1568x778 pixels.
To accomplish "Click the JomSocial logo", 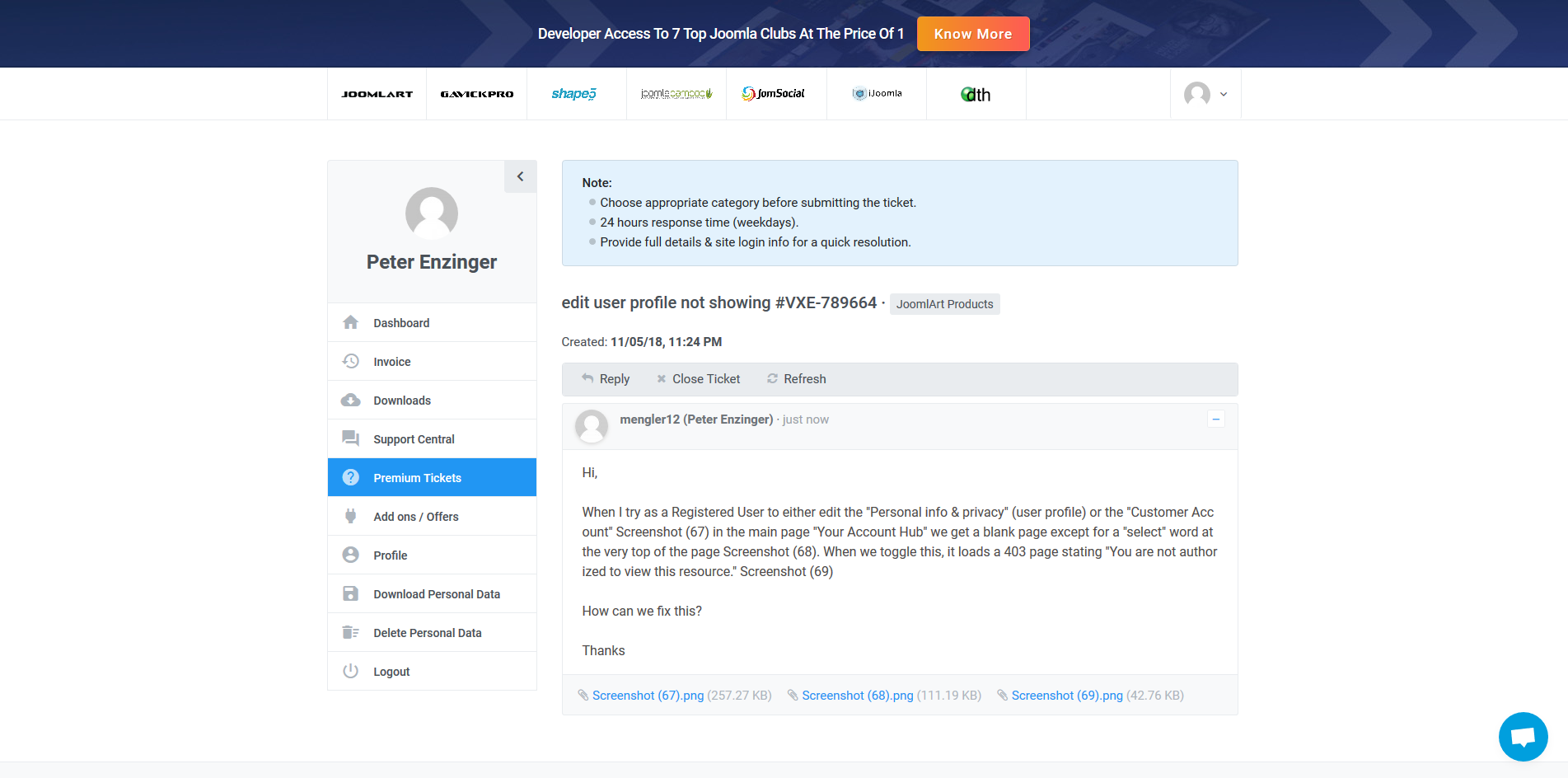I will tap(775, 94).
